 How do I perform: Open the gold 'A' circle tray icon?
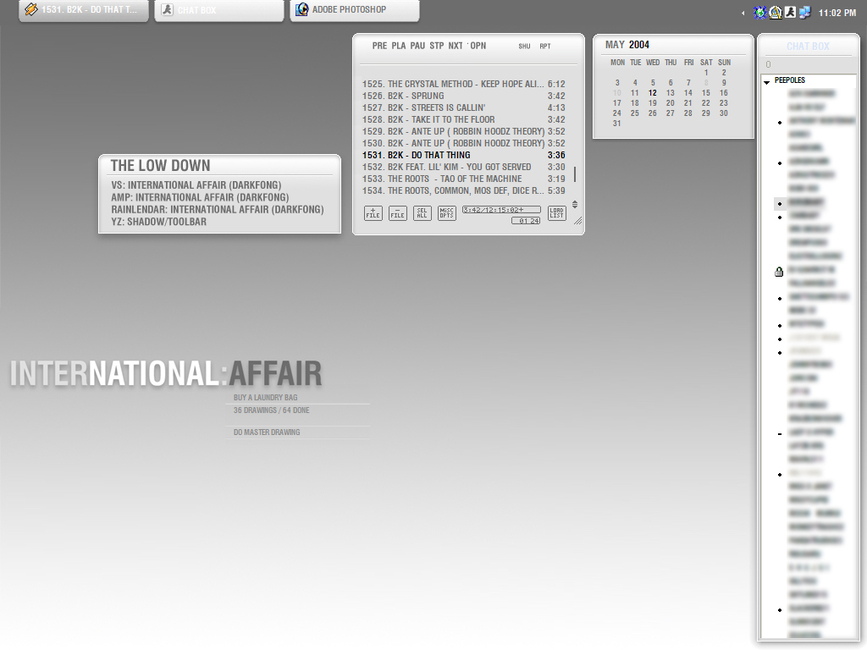[x=776, y=12]
